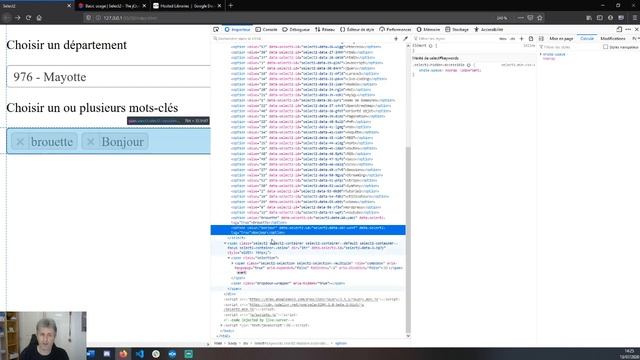
Task: Select the eyedropper color picker icon
Action: tap(405, 38)
